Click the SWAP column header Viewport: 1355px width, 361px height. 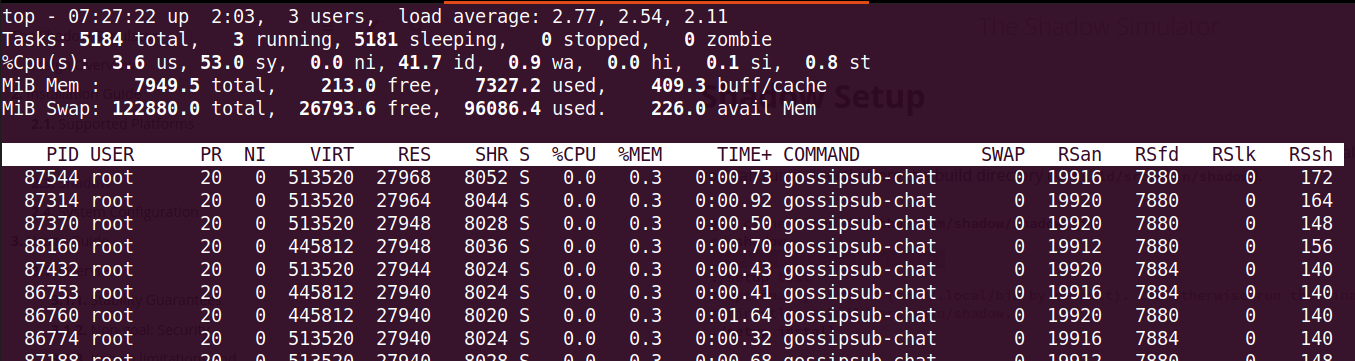pyautogui.click(x=1003, y=155)
